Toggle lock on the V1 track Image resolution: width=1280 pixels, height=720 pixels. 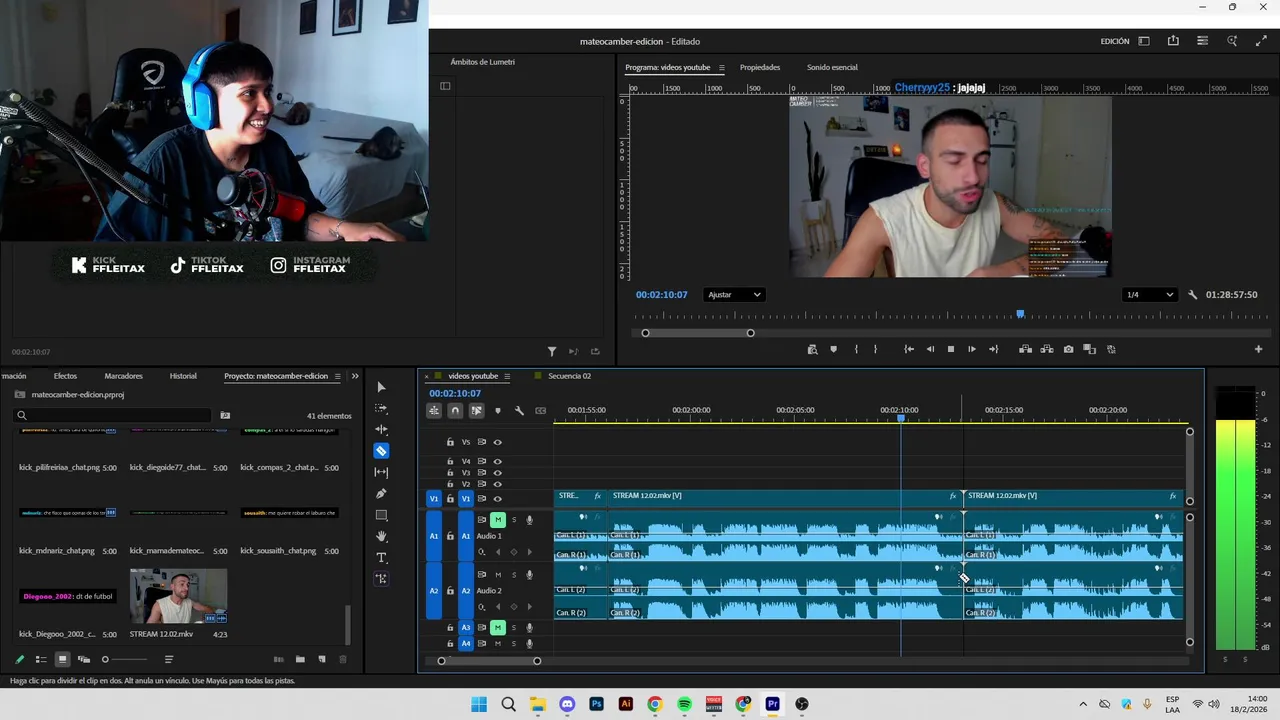pyautogui.click(x=450, y=498)
